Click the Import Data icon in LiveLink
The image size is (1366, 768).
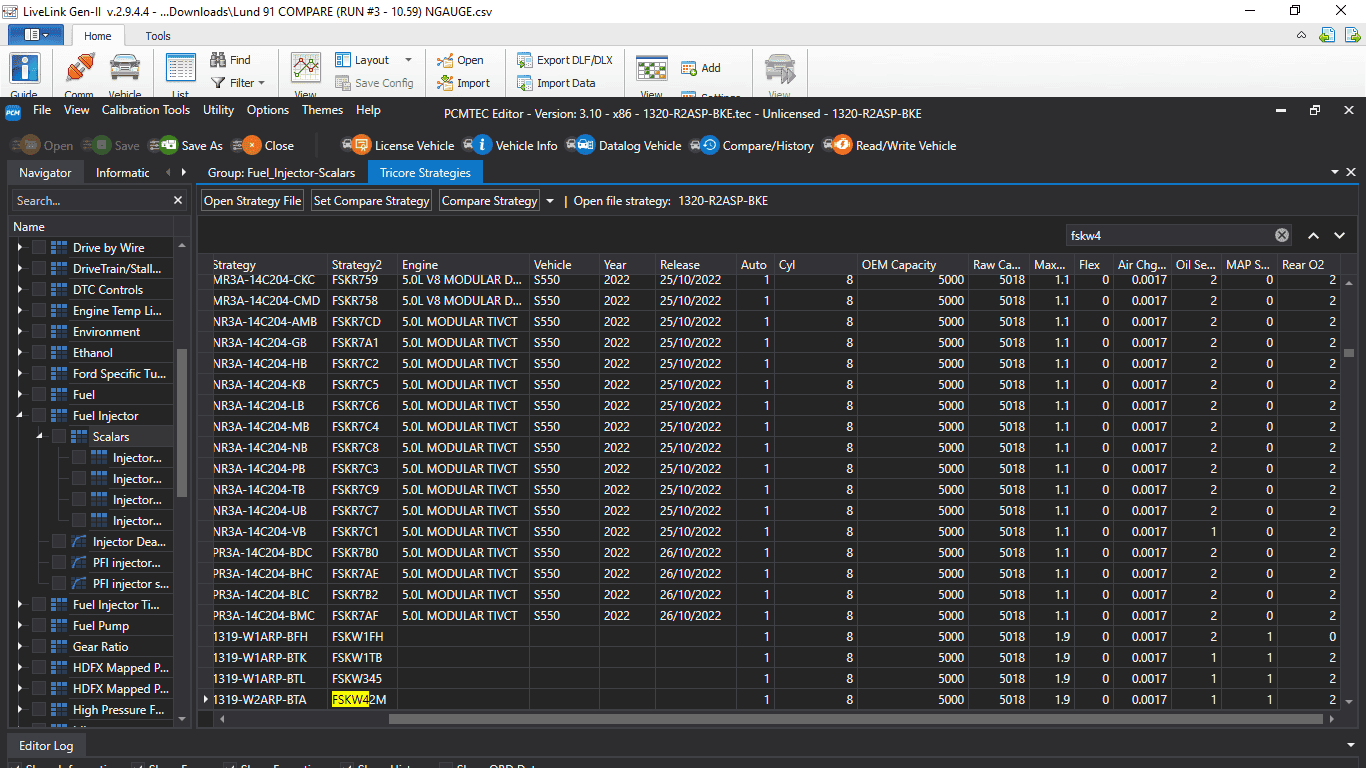click(525, 83)
